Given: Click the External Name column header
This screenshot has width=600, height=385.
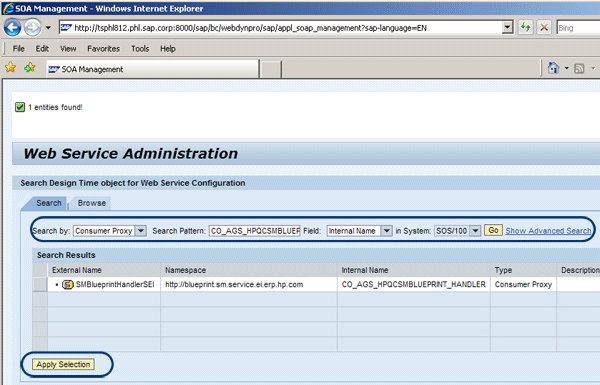Looking at the screenshot, I should point(104,270).
